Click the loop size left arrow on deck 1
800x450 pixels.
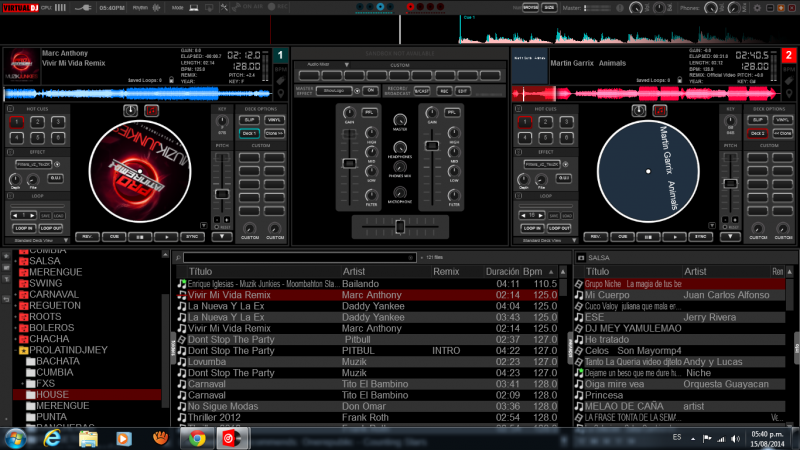[x=15, y=215]
